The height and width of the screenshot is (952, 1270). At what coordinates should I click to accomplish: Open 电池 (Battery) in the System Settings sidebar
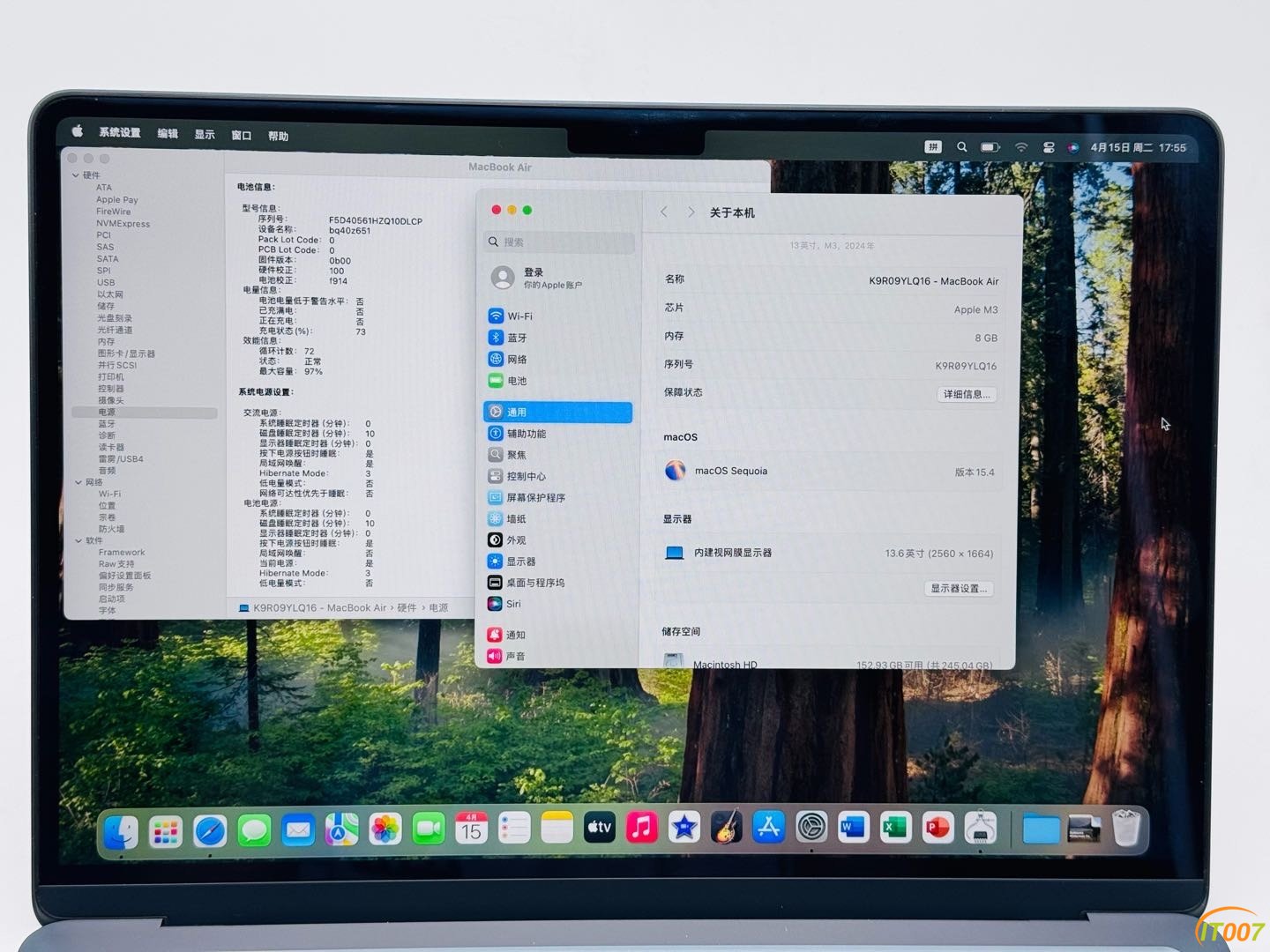click(x=557, y=381)
